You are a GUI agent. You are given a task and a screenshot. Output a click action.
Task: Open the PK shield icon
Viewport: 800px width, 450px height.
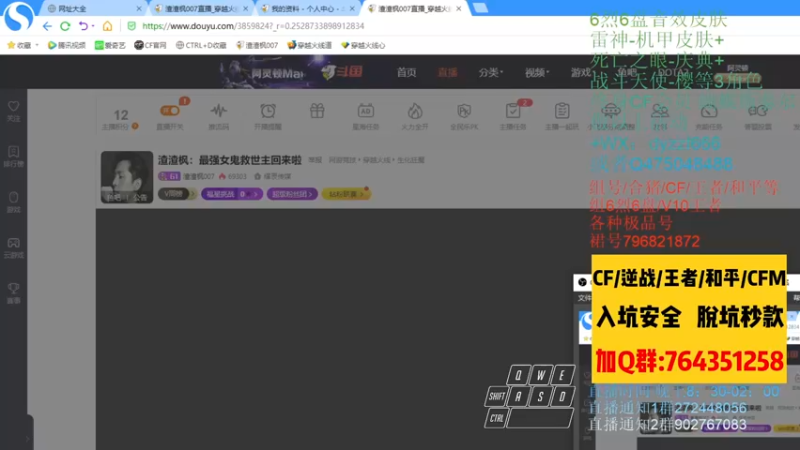click(x=464, y=111)
